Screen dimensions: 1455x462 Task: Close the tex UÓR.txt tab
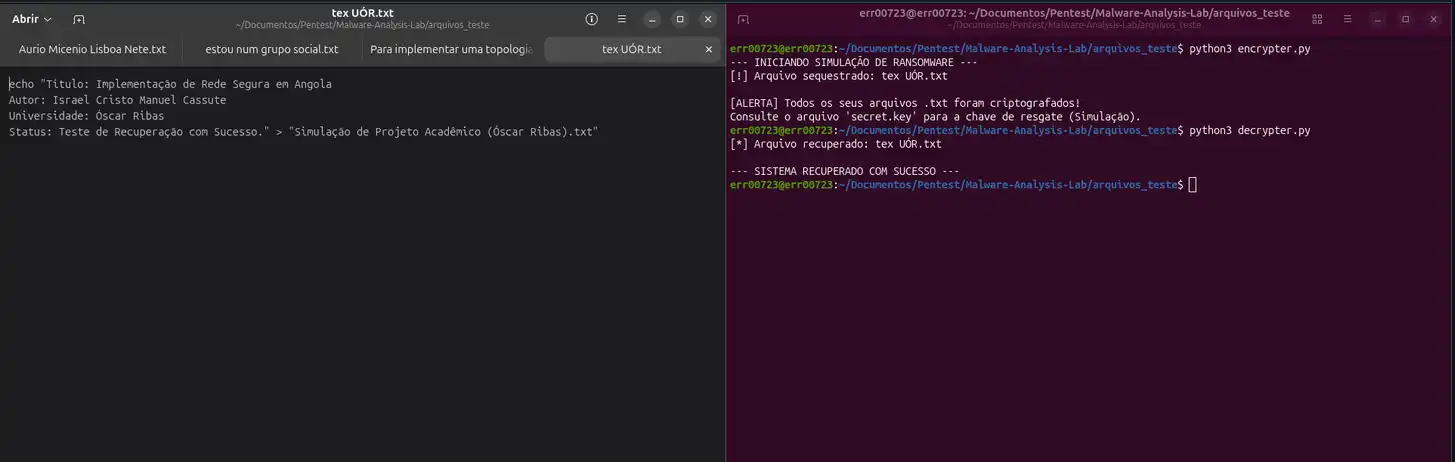tap(709, 49)
